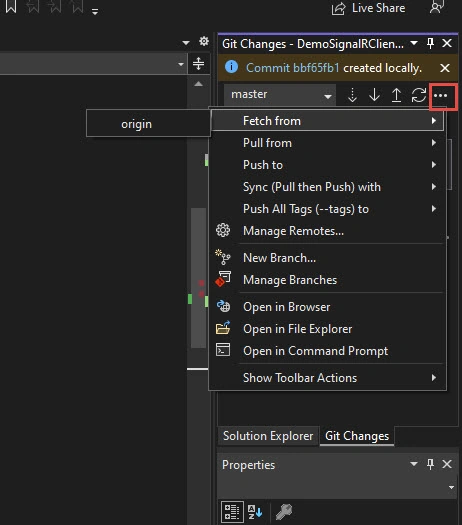This screenshot has width=462, height=525.
Task: Select Open in File Explorer menu item
Action: (x=327, y=329)
